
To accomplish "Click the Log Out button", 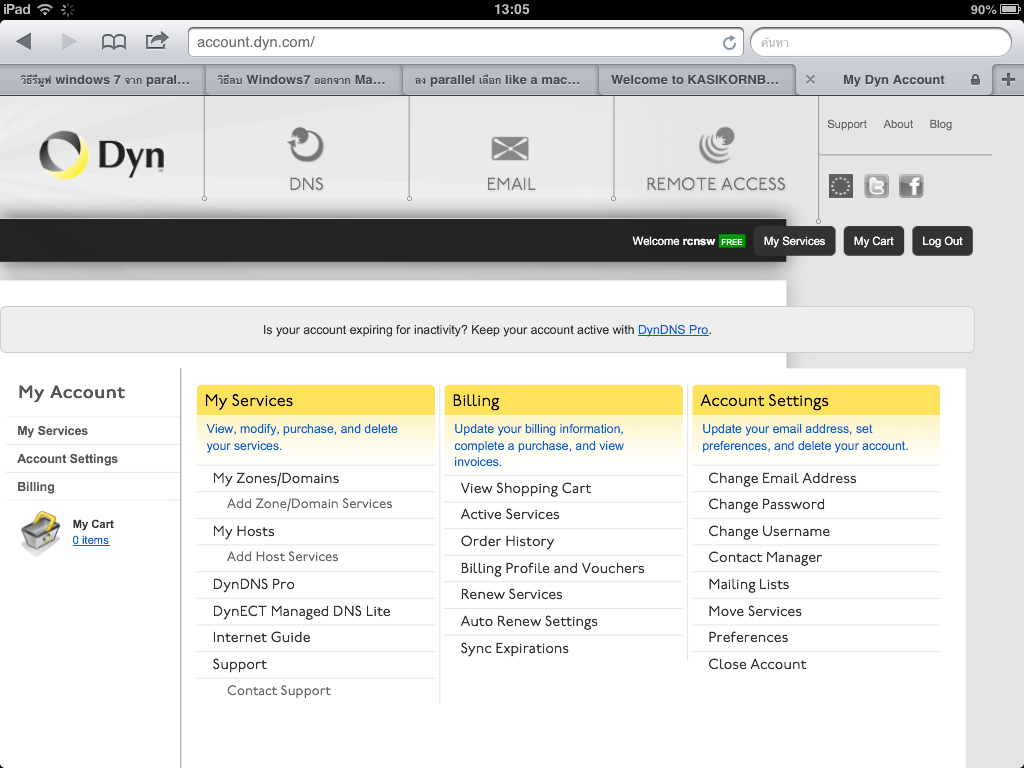I will pos(942,241).
